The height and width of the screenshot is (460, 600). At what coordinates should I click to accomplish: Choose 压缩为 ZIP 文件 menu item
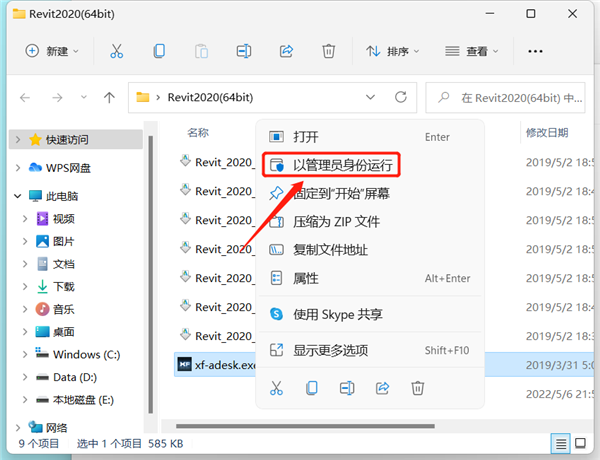tap(336, 221)
